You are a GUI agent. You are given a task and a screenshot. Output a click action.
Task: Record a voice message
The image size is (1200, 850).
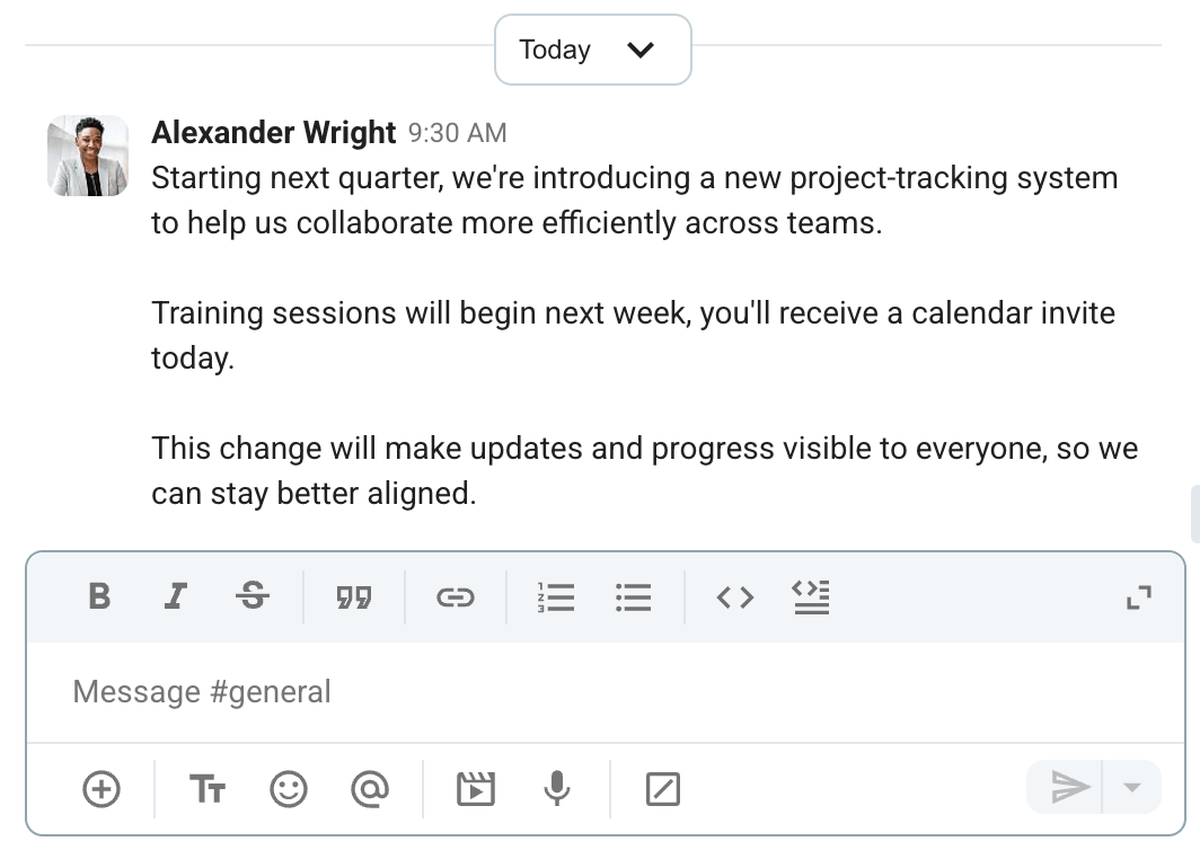point(557,788)
